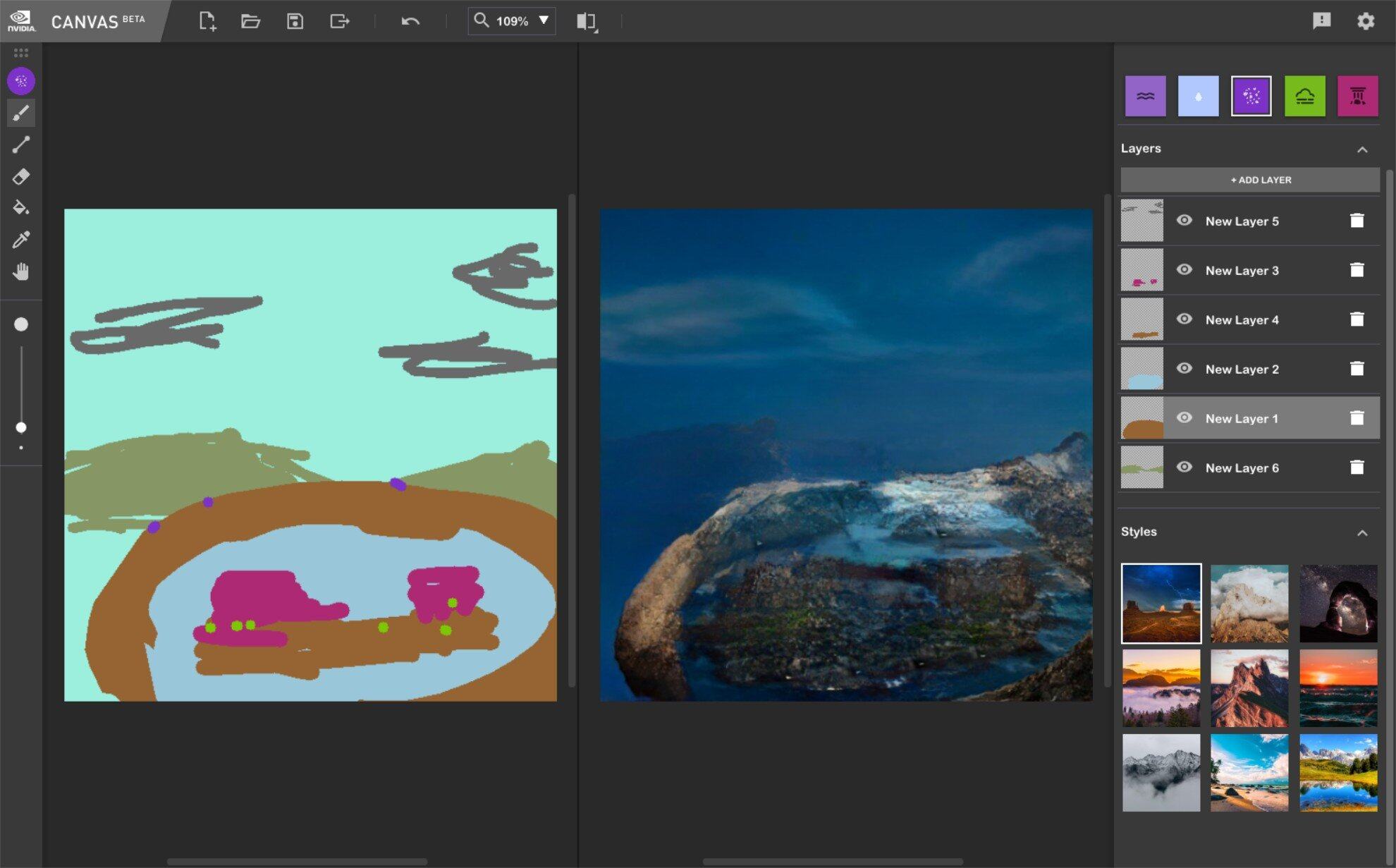The width and height of the screenshot is (1396, 868).
Task: Apply the red rocky peaks style
Action: [x=1249, y=688]
